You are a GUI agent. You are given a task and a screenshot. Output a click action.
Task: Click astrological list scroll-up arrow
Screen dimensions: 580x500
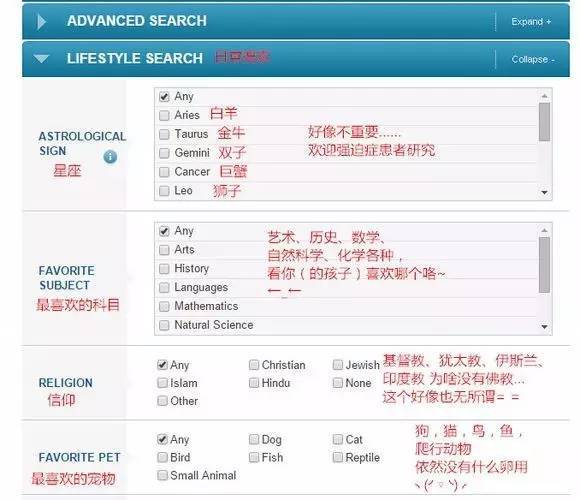tap(544, 96)
